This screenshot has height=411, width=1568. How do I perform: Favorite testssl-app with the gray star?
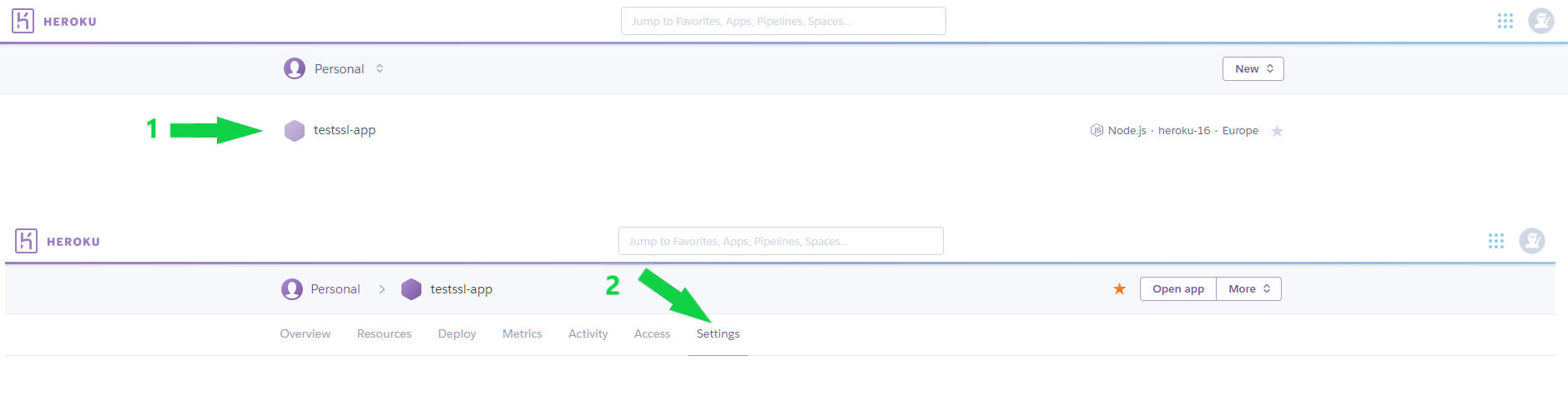[x=1277, y=131]
